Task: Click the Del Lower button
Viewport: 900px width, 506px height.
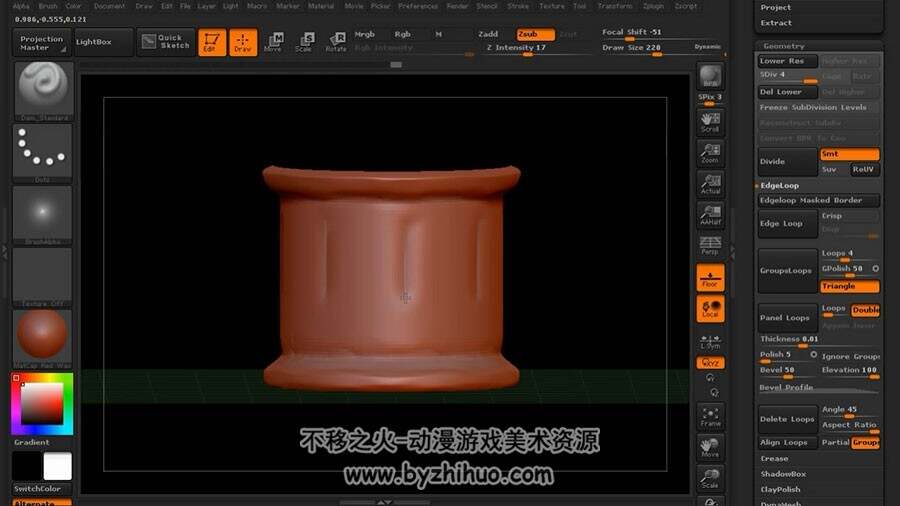Action: pyautogui.click(x=787, y=92)
